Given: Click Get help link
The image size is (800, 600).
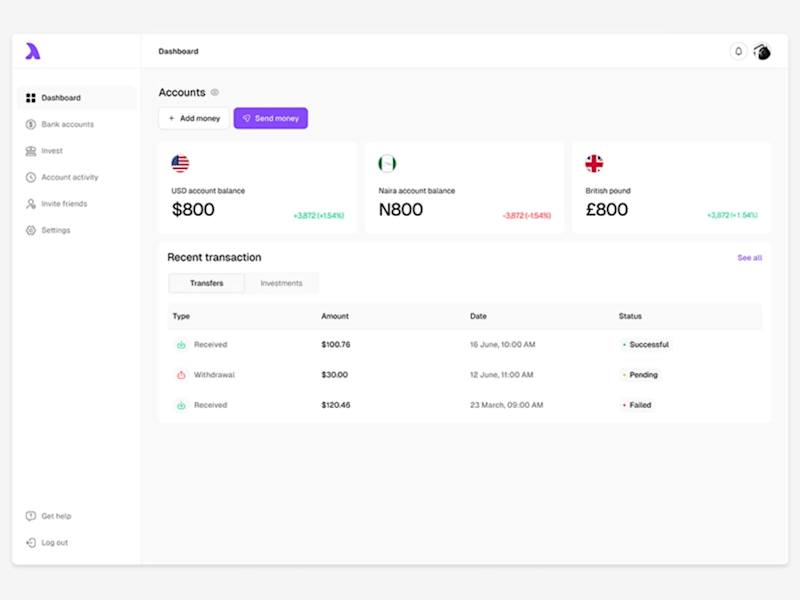Looking at the screenshot, I should (x=56, y=516).
